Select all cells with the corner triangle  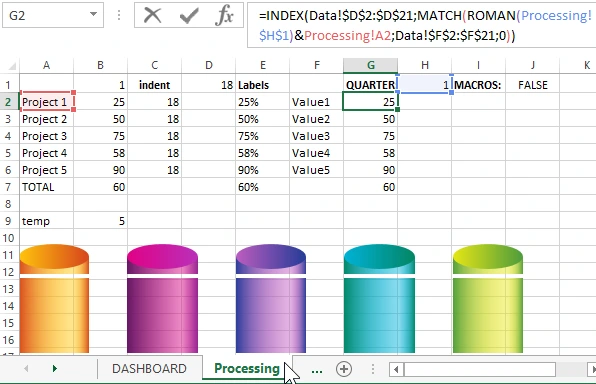tap(11, 66)
